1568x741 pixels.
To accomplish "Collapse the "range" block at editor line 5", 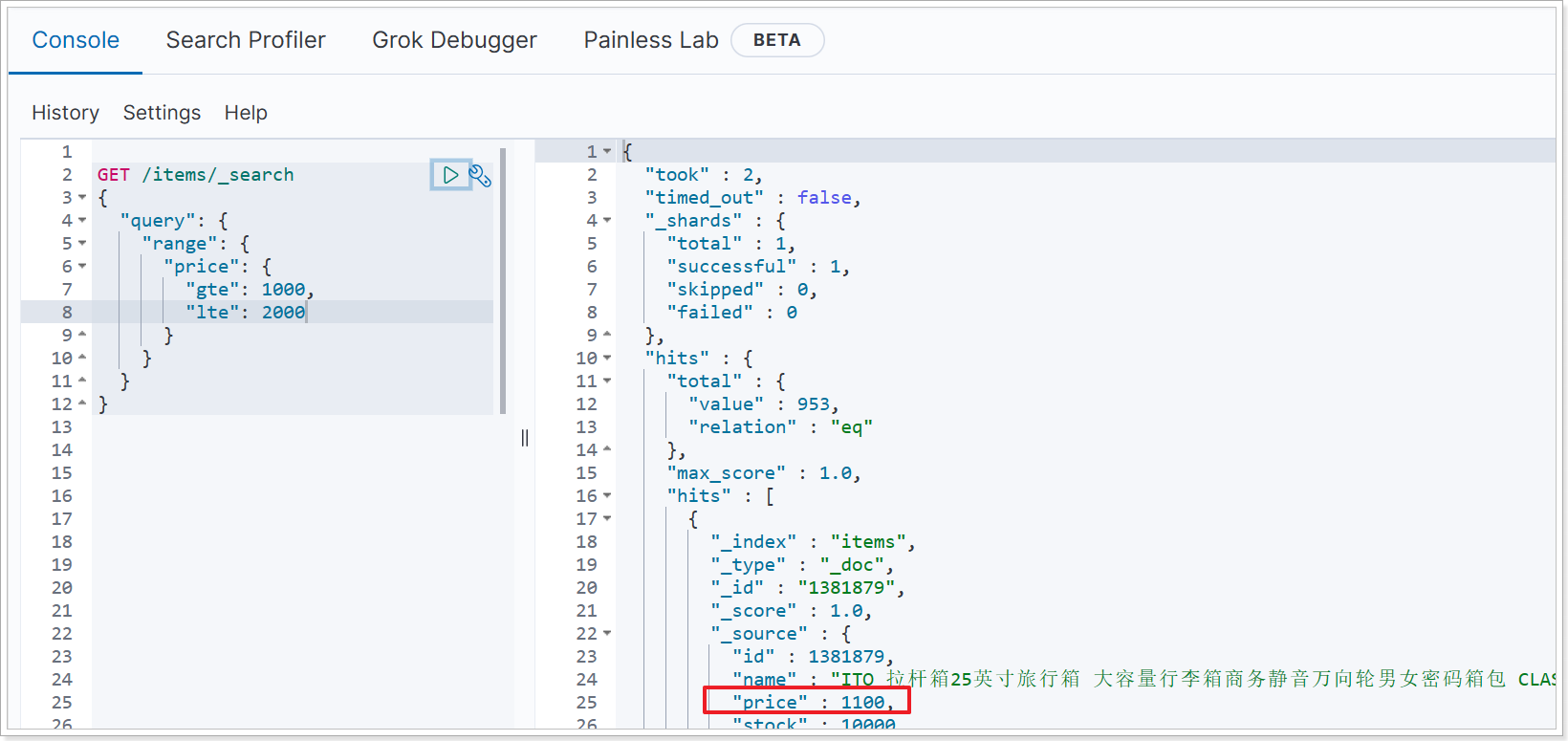I will coord(82,244).
